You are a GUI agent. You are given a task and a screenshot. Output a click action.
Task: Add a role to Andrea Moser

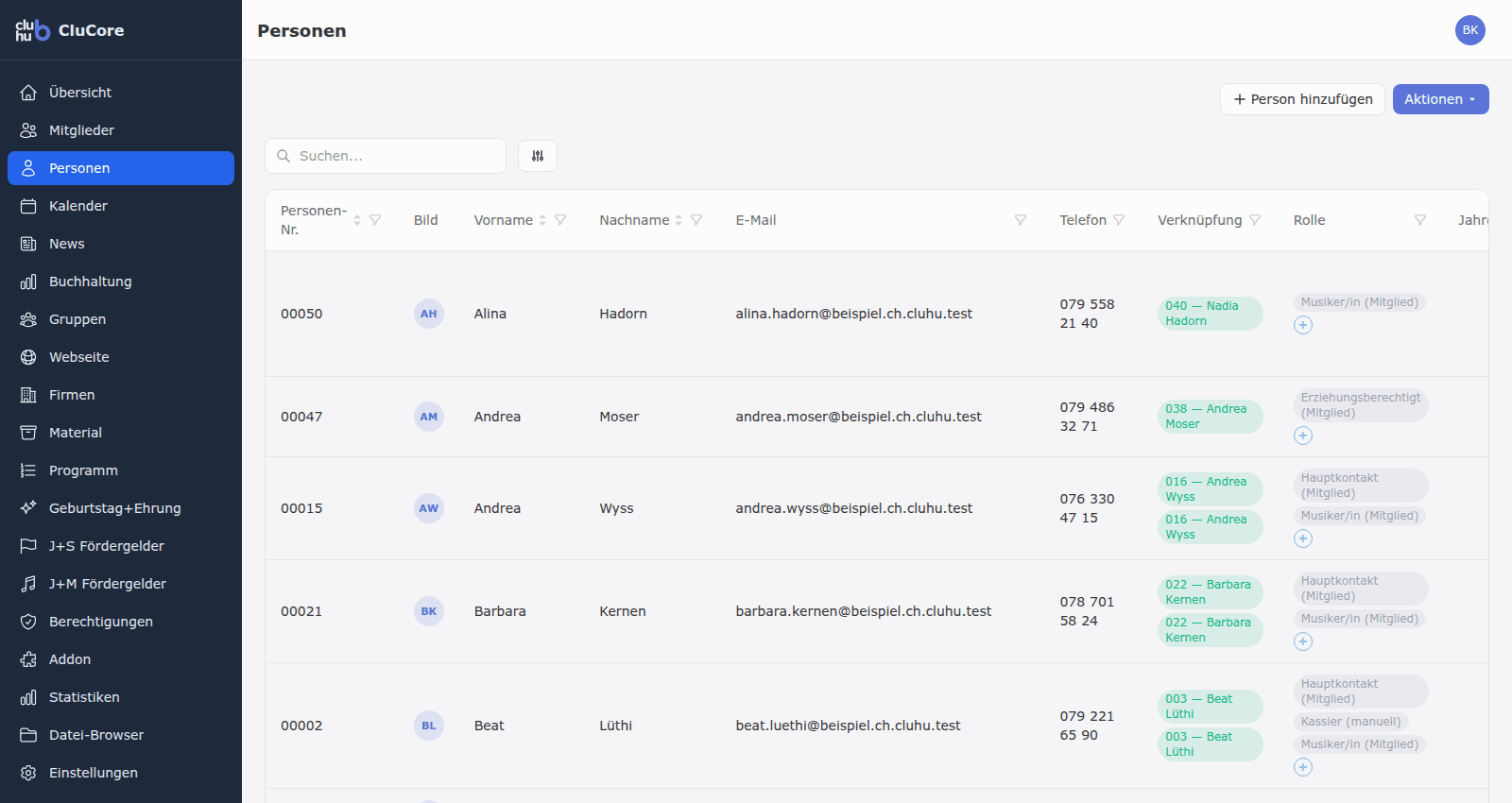pos(1303,436)
